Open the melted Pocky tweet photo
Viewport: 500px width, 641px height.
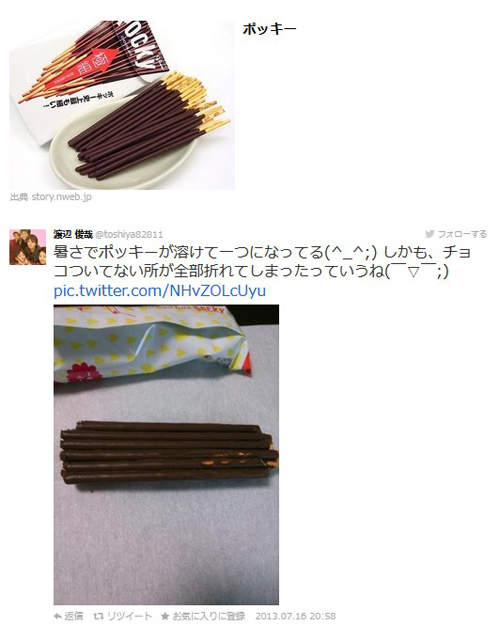[166, 455]
